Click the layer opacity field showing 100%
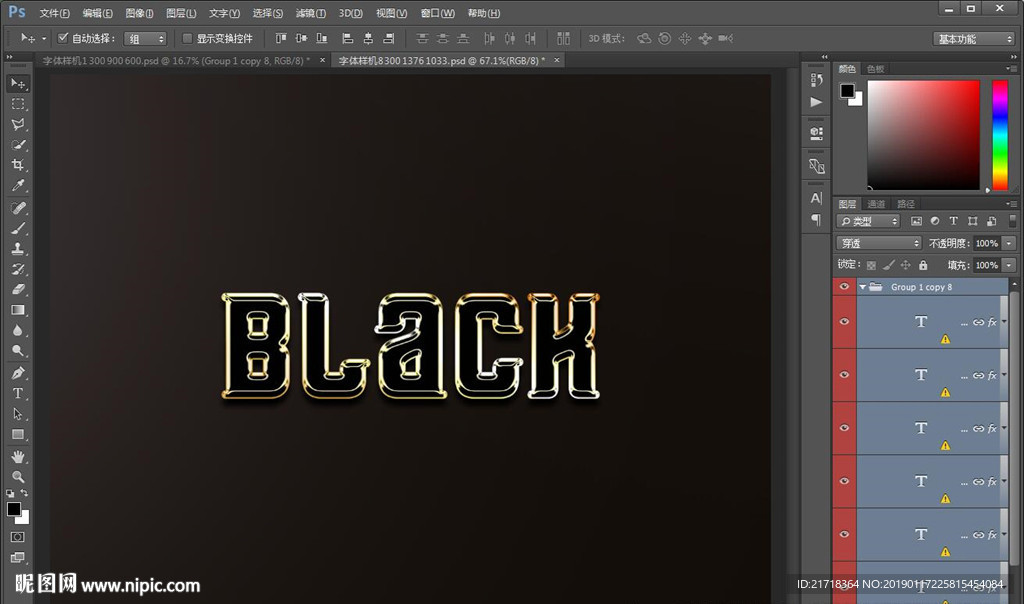 986,243
